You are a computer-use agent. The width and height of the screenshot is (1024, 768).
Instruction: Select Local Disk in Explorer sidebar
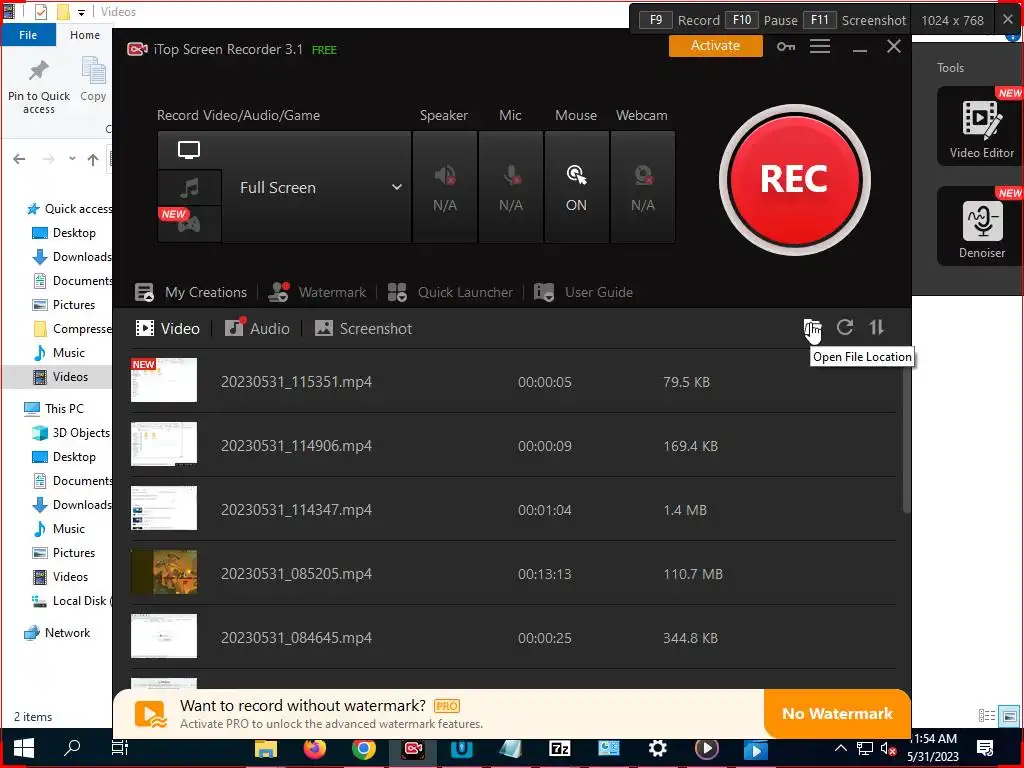pyautogui.click(x=72, y=601)
